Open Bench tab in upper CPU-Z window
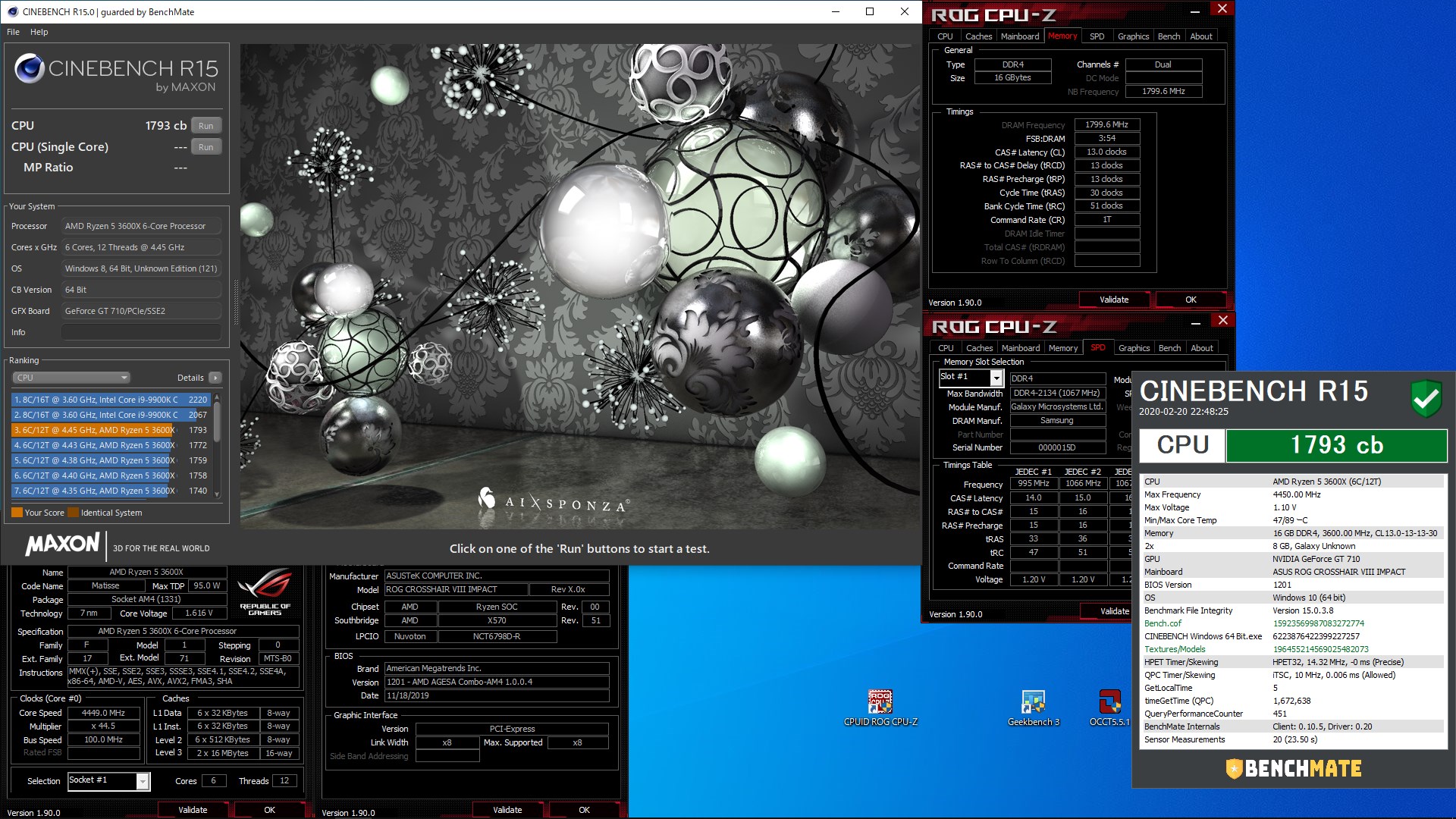 (x=1169, y=36)
